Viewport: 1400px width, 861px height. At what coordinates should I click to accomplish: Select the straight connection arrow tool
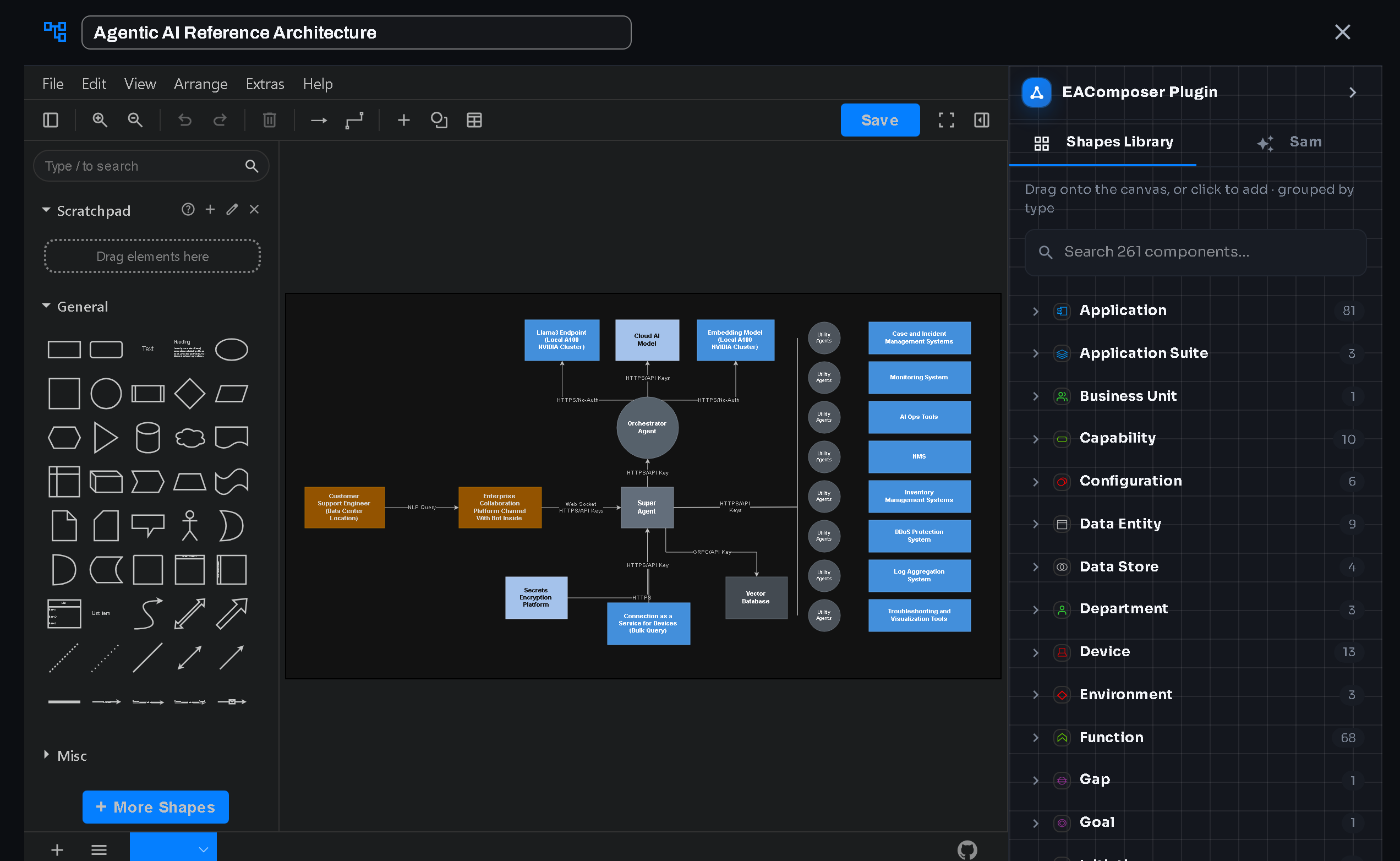[x=319, y=120]
